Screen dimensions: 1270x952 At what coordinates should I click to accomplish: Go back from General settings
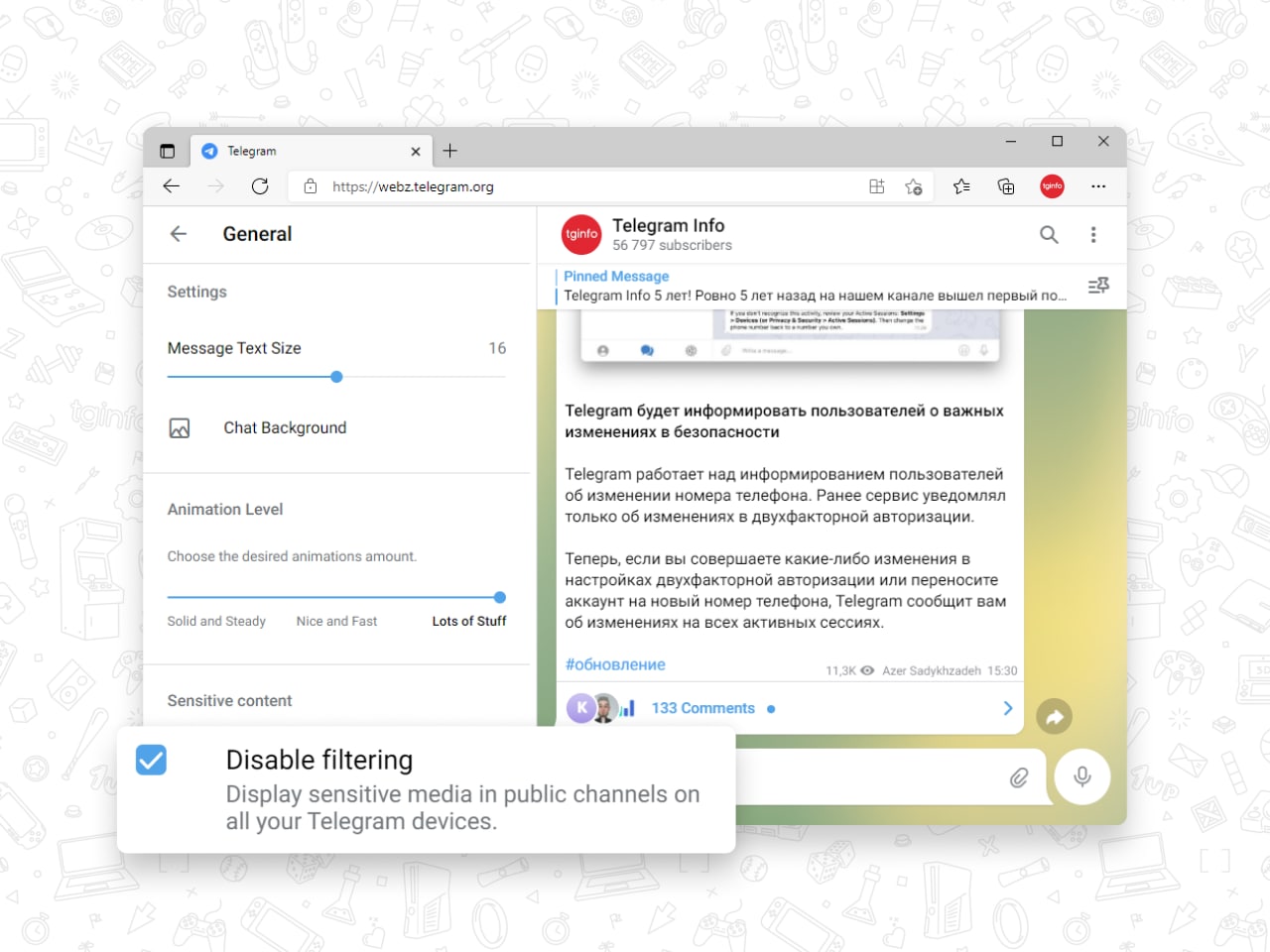tap(179, 234)
